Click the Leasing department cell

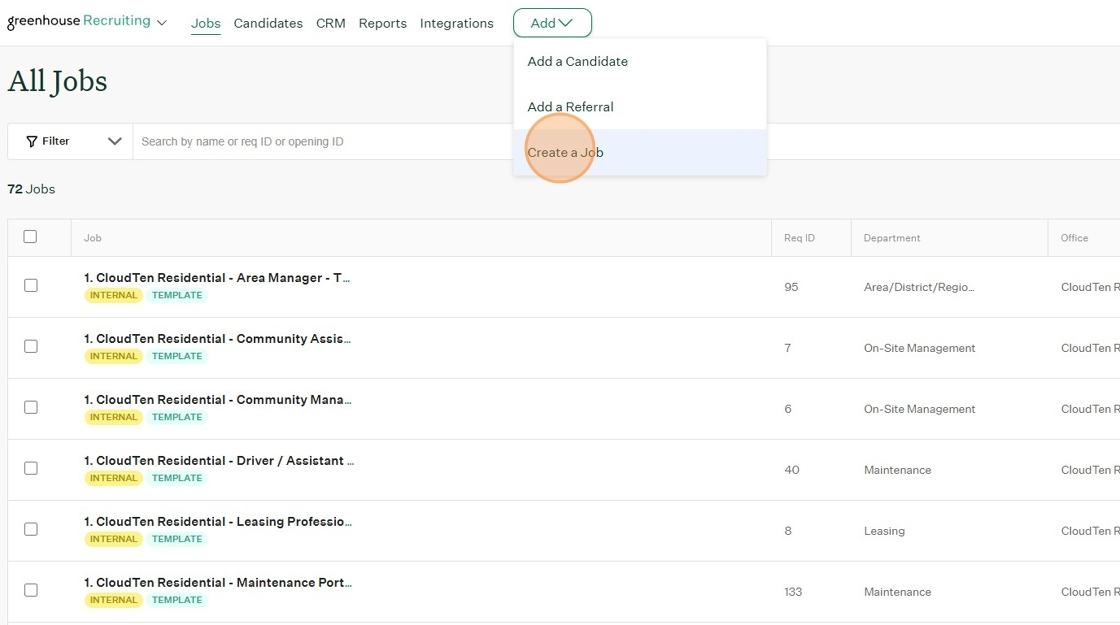(x=884, y=531)
